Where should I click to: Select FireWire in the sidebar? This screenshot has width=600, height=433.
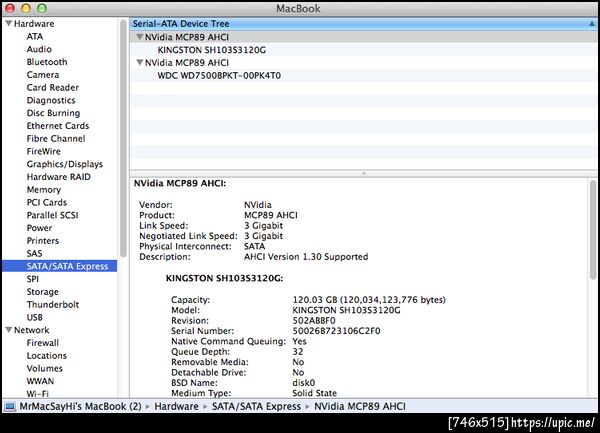tap(44, 151)
